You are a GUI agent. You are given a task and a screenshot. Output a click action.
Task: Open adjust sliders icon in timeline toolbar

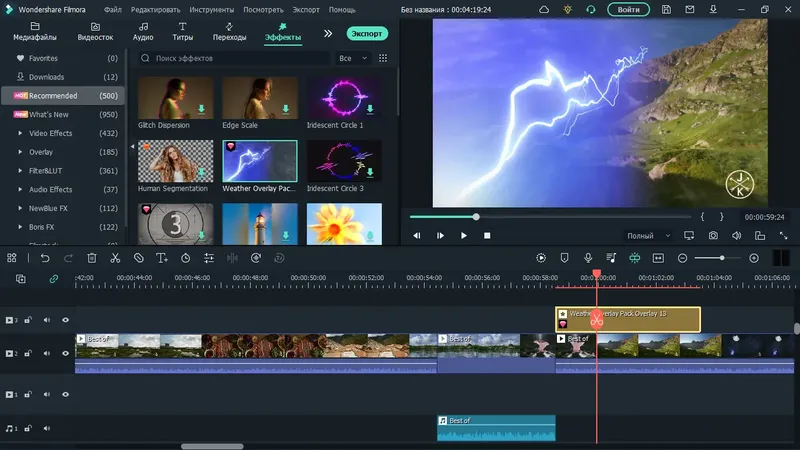[x=209, y=258]
